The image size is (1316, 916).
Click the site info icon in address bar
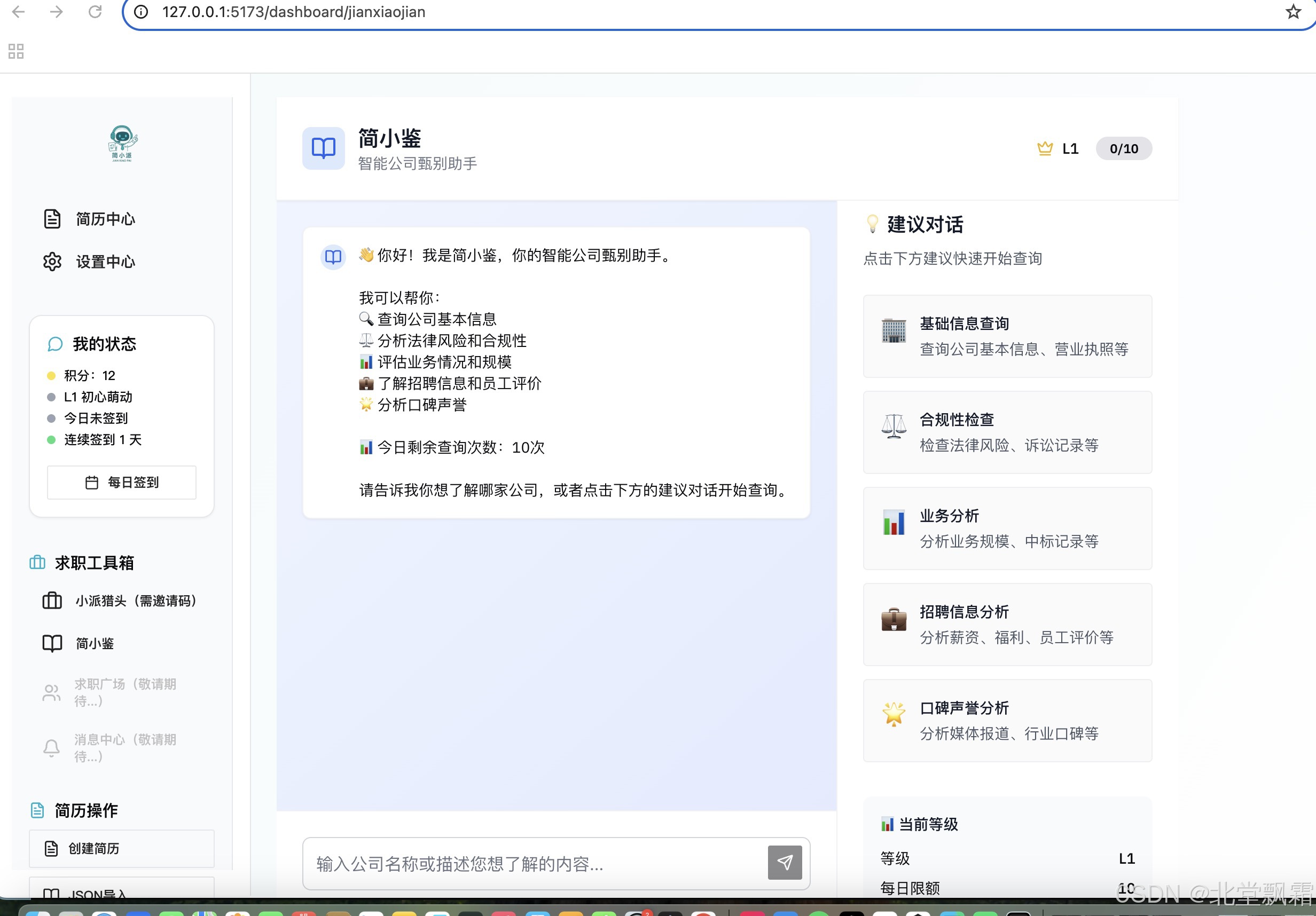pos(141,12)
